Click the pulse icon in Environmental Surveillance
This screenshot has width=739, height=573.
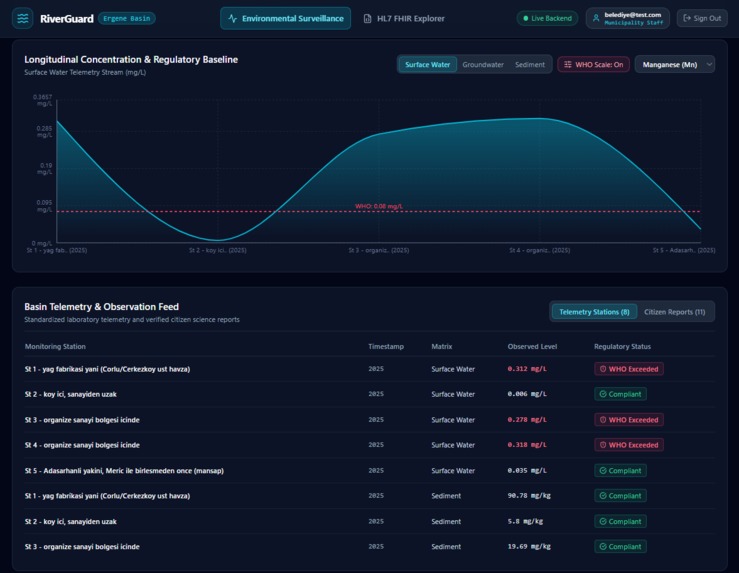click(x=232, y=18)
